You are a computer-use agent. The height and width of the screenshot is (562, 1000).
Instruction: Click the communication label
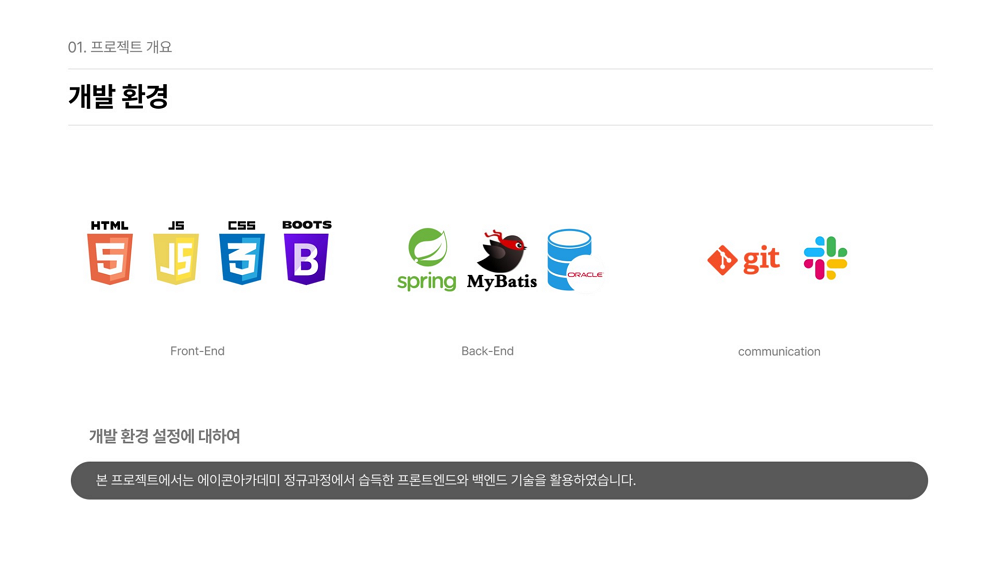779,351
